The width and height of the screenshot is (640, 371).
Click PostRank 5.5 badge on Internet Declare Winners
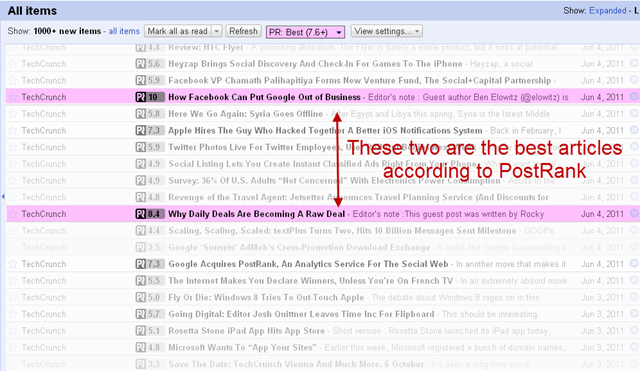click(x=150, y=281)
